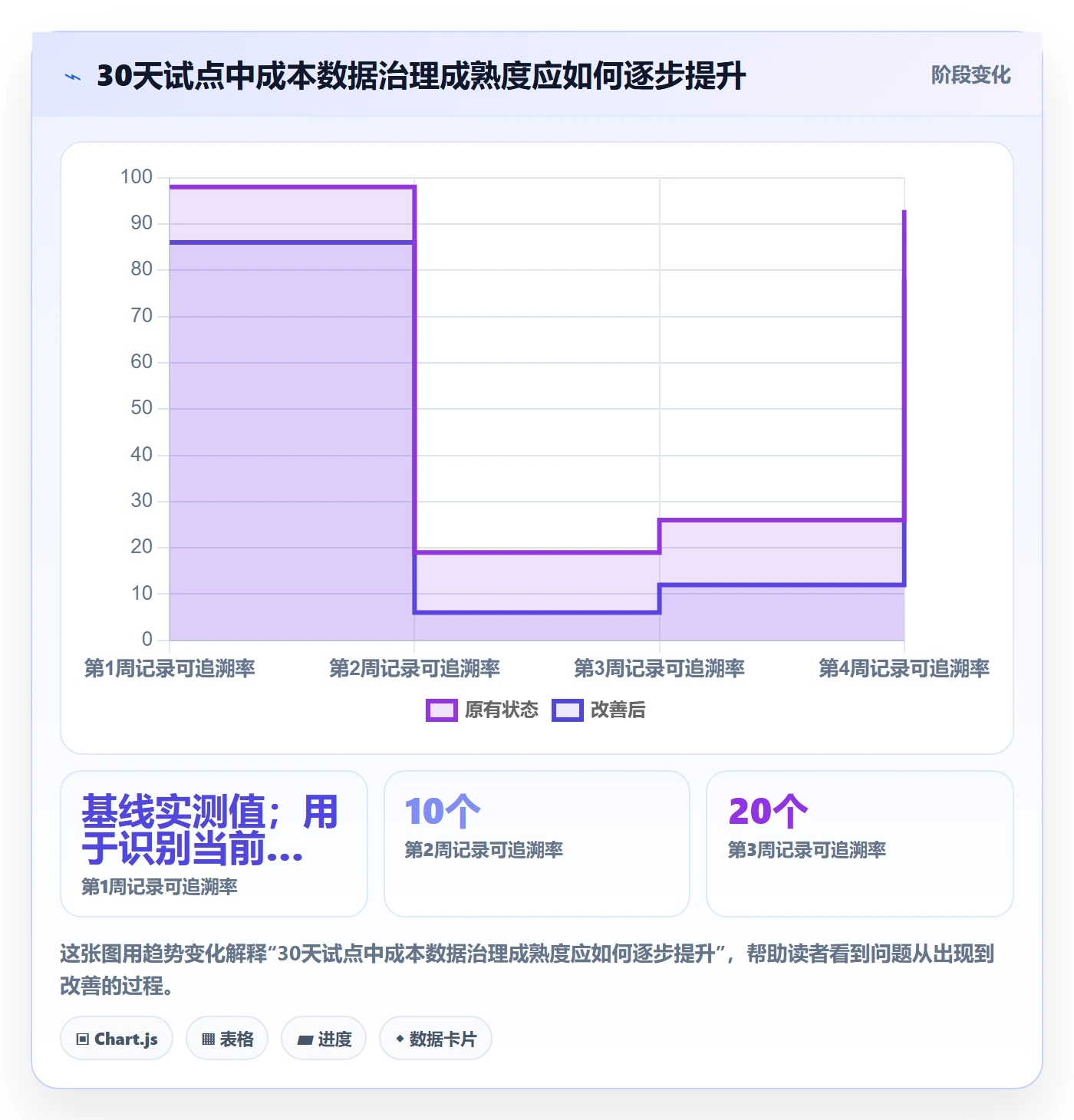Click the 第3周记录可追溯率 card caption
The image size is (1074, 1120).
(x=807, y=850)
